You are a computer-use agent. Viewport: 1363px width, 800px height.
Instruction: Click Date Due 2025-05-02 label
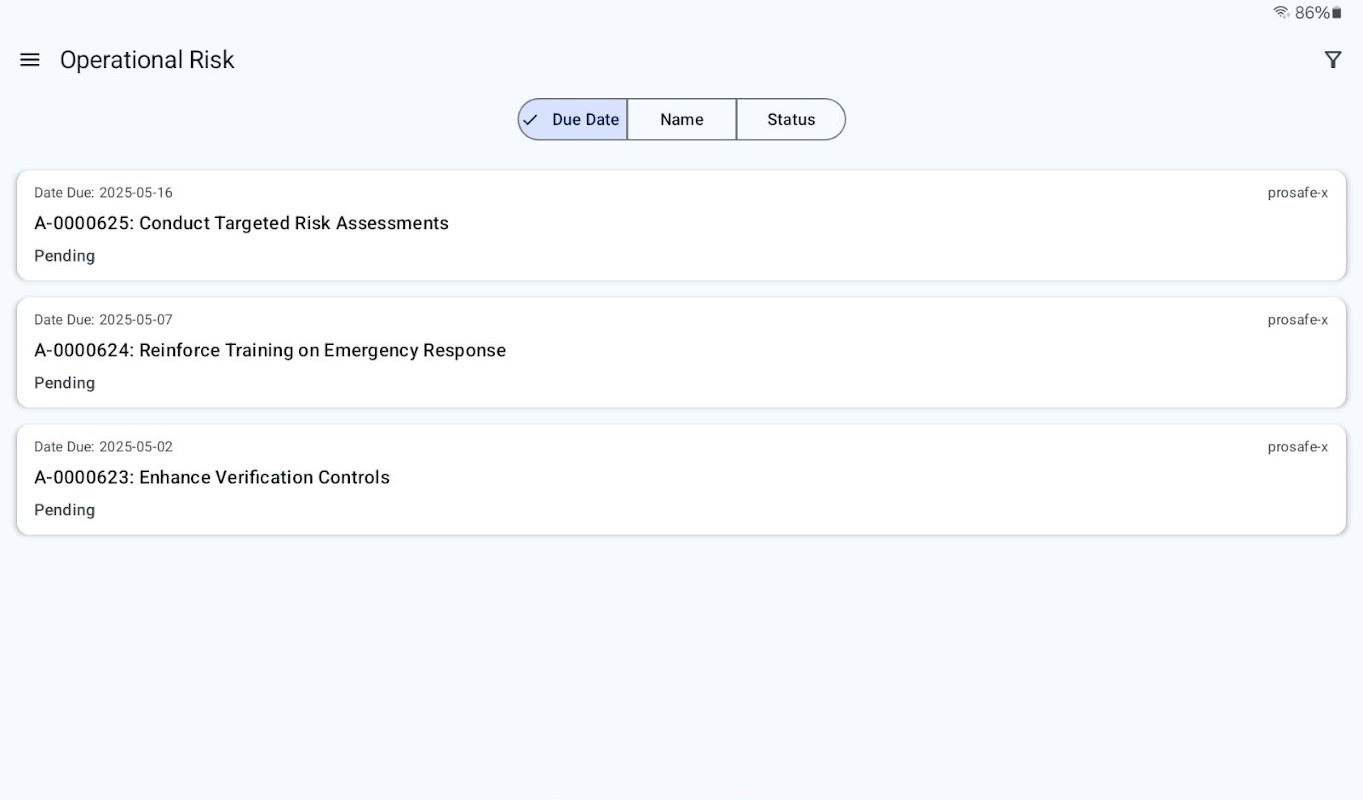pos(103,447)
